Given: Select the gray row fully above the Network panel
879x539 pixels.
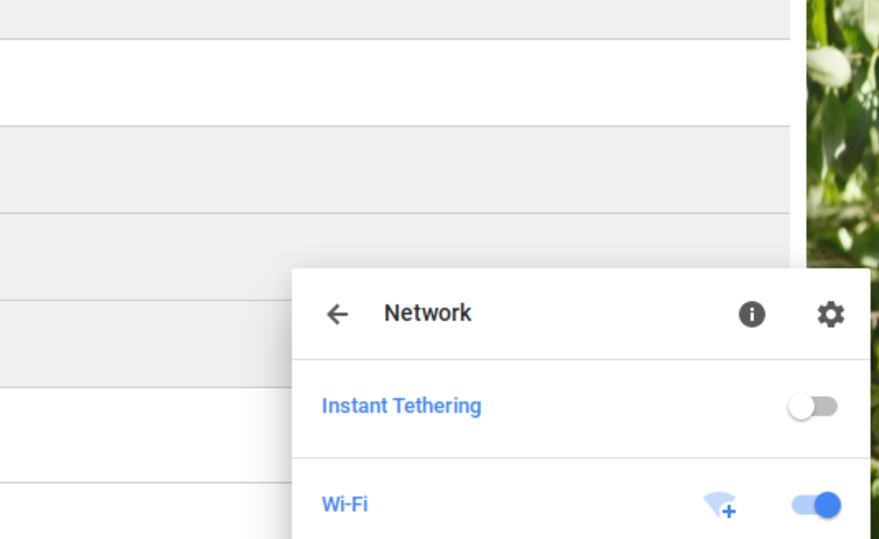Looking at the screenshot, I should click(395, 170).
